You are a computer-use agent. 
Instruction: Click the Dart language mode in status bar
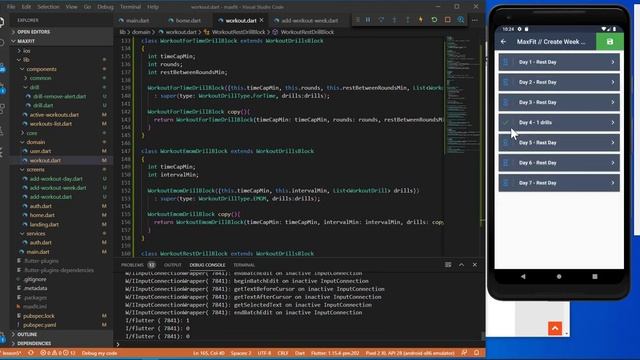(300, 353)
